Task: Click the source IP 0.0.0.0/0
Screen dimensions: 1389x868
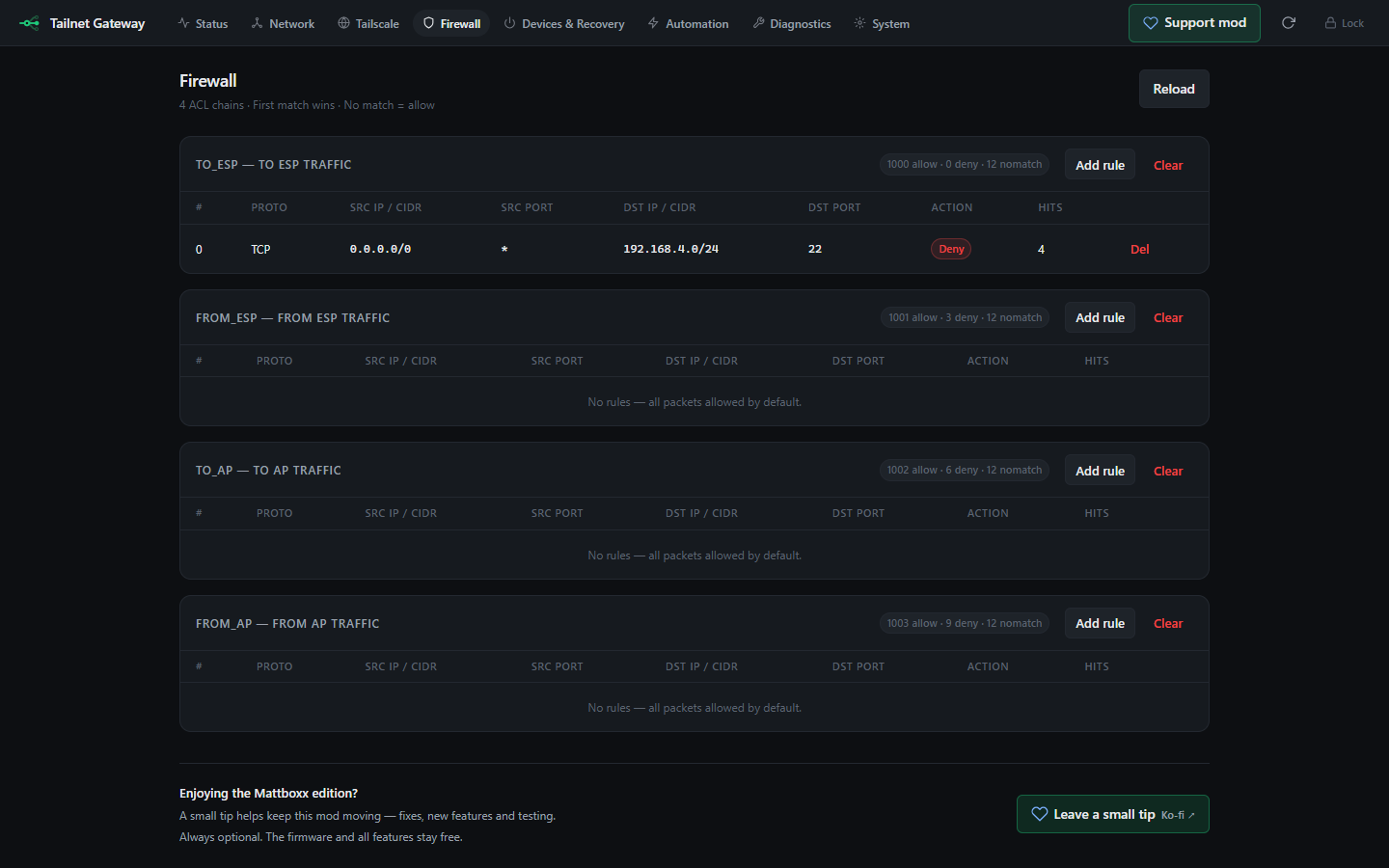Action: pos(380,249)
